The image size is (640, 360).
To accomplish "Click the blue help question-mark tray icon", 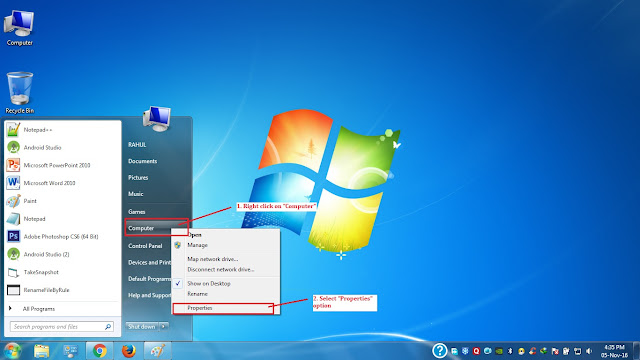I will pos(440,351).
